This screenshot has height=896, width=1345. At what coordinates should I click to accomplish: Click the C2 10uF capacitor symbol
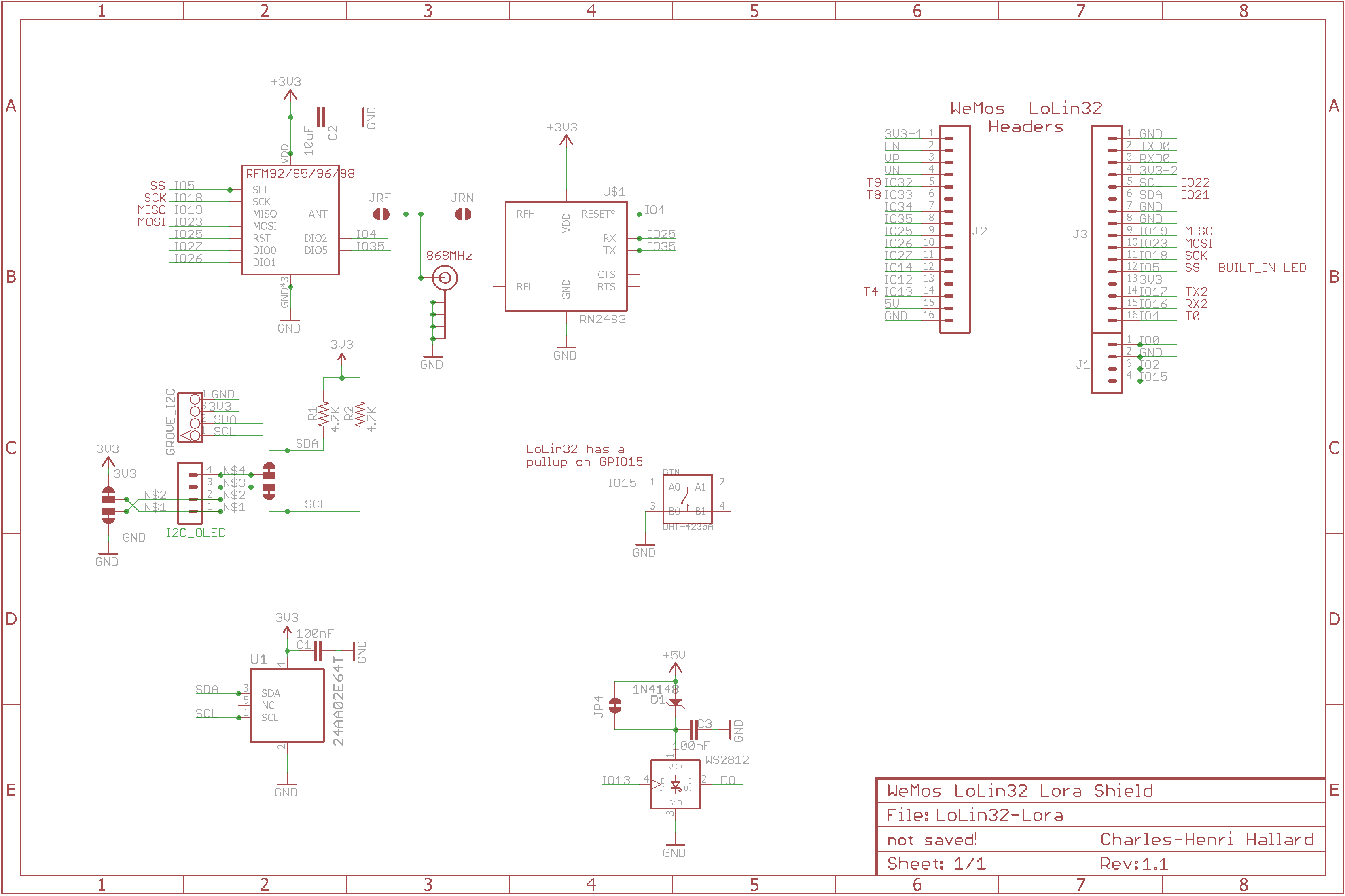click(x=321, y=117)
